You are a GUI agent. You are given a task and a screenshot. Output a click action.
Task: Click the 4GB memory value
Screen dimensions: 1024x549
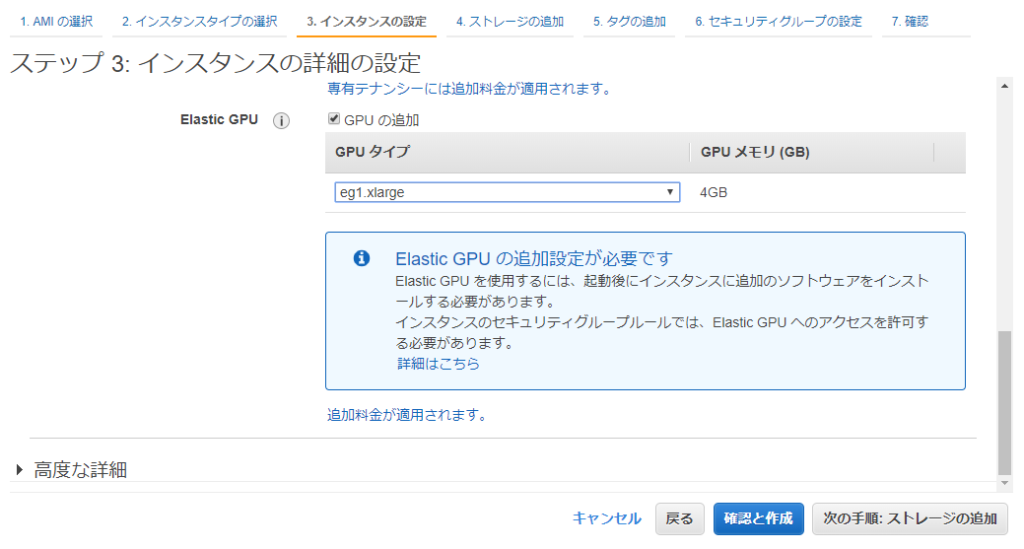click(x=713, y=193)
